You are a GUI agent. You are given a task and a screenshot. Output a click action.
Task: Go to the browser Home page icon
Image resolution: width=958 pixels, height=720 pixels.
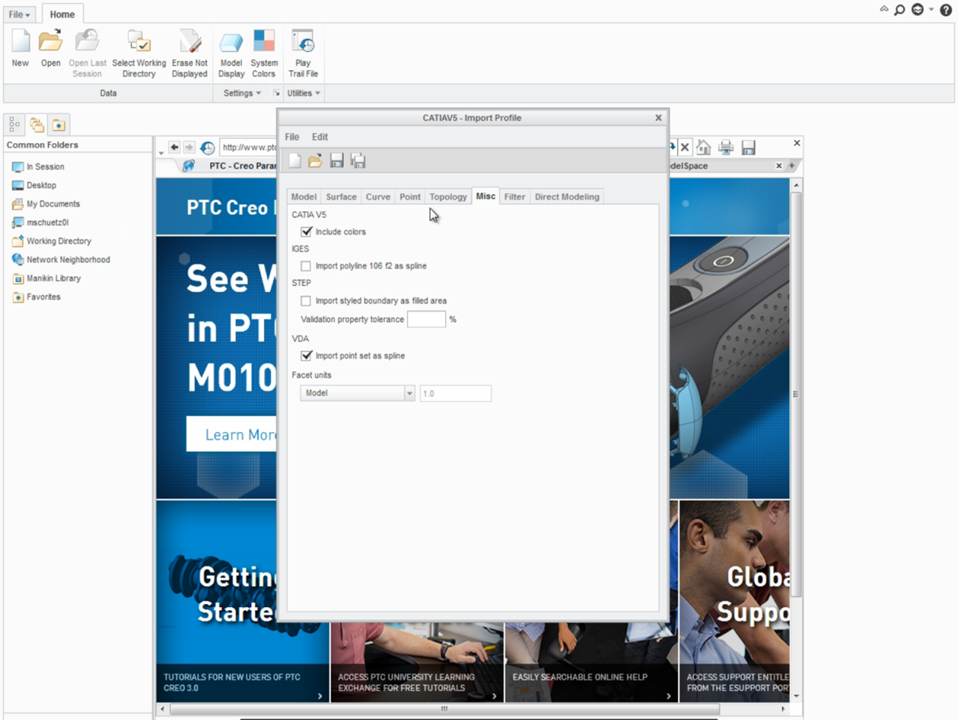coord(703,147)
